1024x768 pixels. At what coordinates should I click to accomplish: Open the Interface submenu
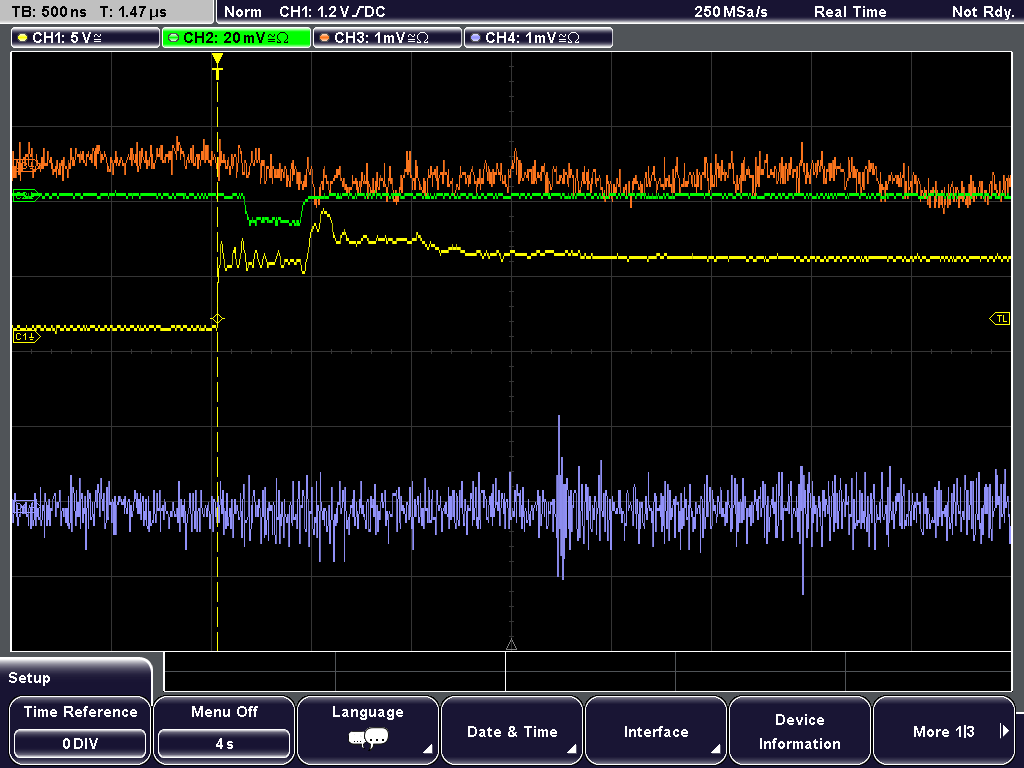point(656,730)
